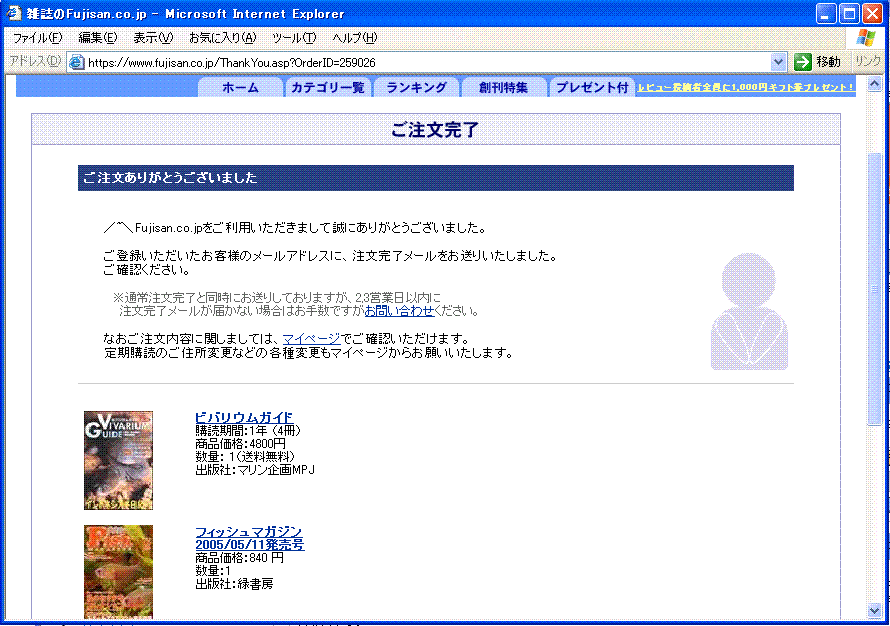Click the scrollbar up arrow

click(874, 84)
